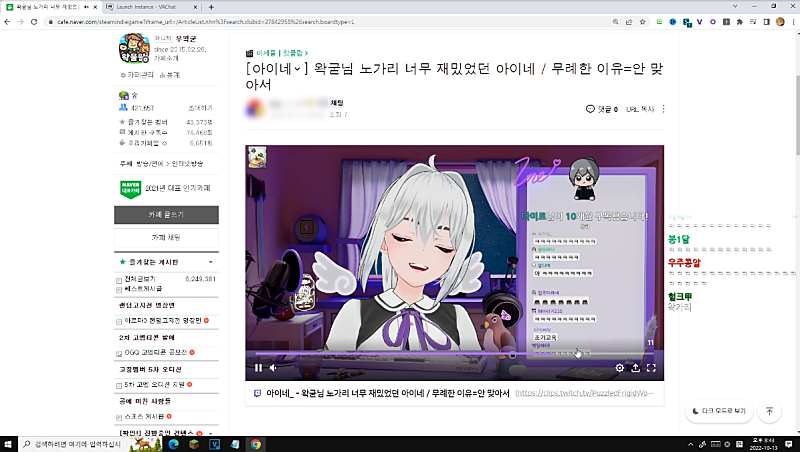
Task: Open the 아르마3 board entry
Action: (x=163, y=321)
